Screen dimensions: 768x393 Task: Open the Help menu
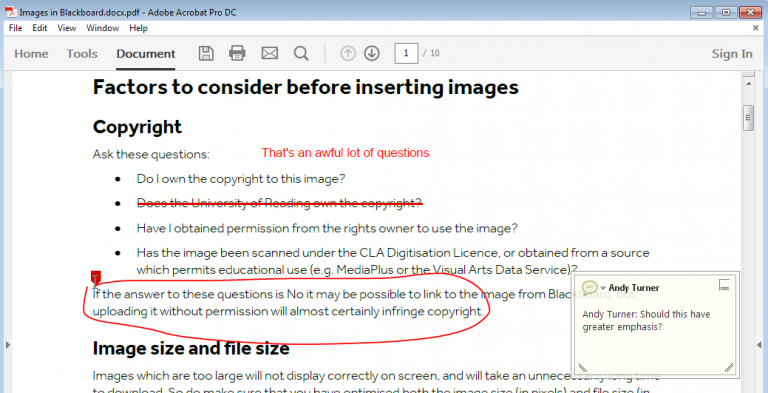(x=138, y=28)
